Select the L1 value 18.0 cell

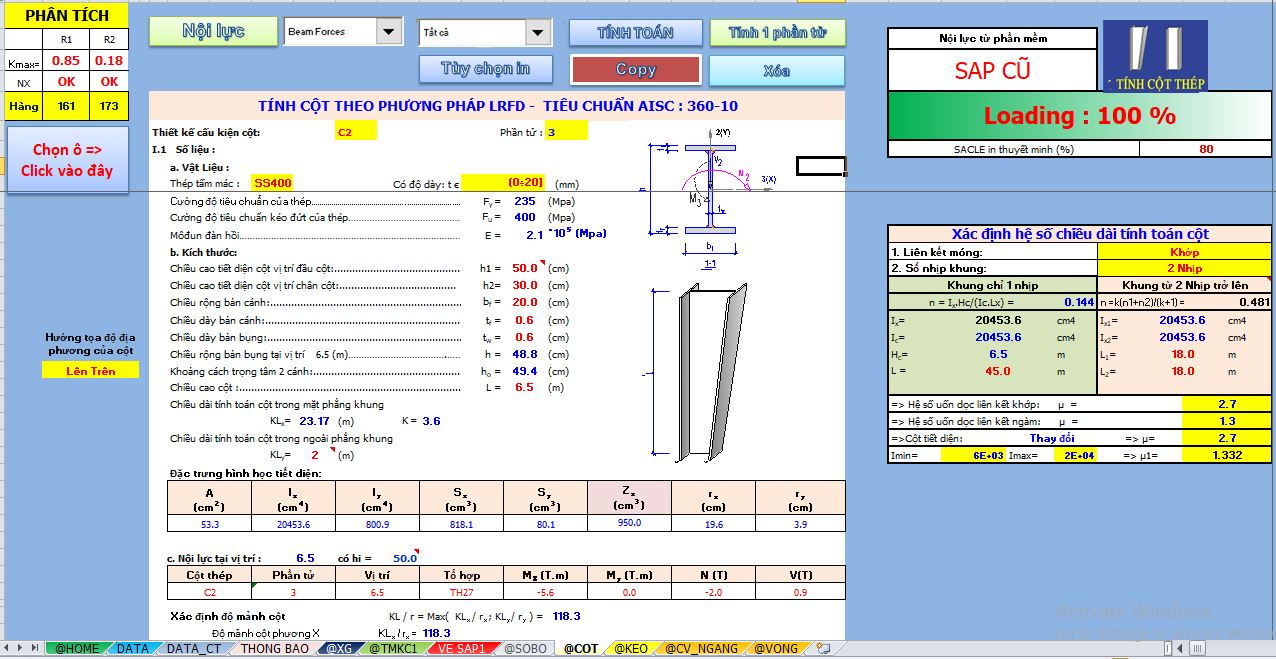[x=1183, y=354]
